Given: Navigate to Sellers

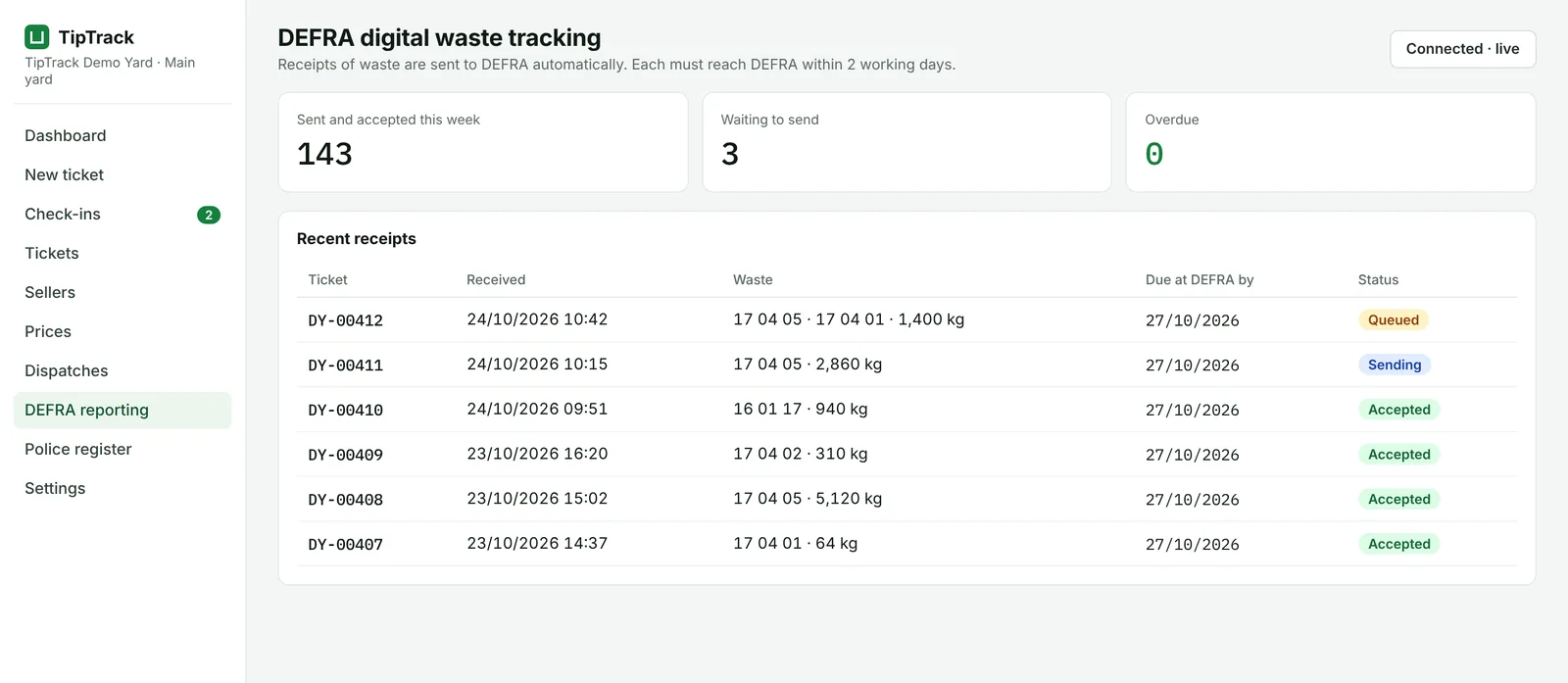Looking at the screenshot, I should tap(122, 293).
